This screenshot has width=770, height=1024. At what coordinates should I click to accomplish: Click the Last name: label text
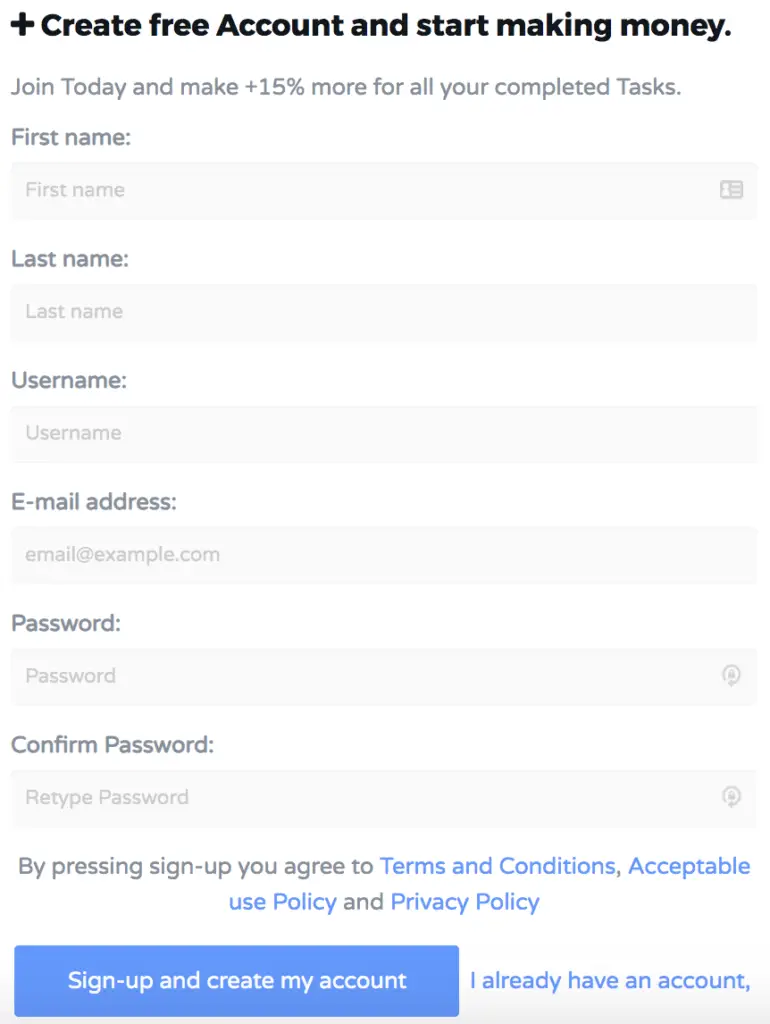coord(70,259)
